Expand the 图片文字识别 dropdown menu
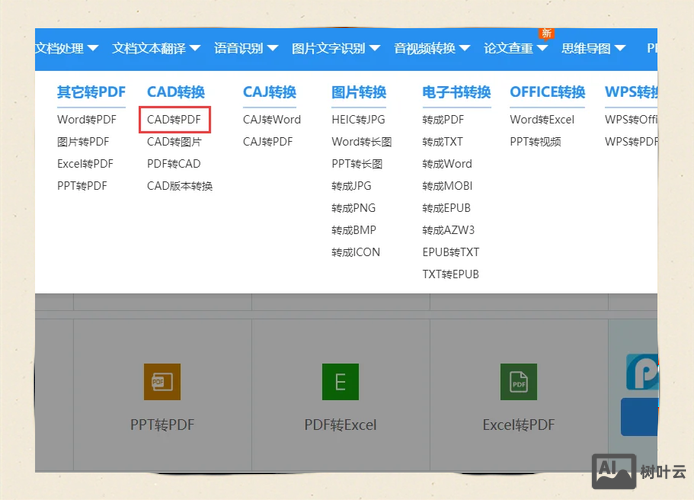The height and width of the screenshot is (500, 694). coord(336,48)
